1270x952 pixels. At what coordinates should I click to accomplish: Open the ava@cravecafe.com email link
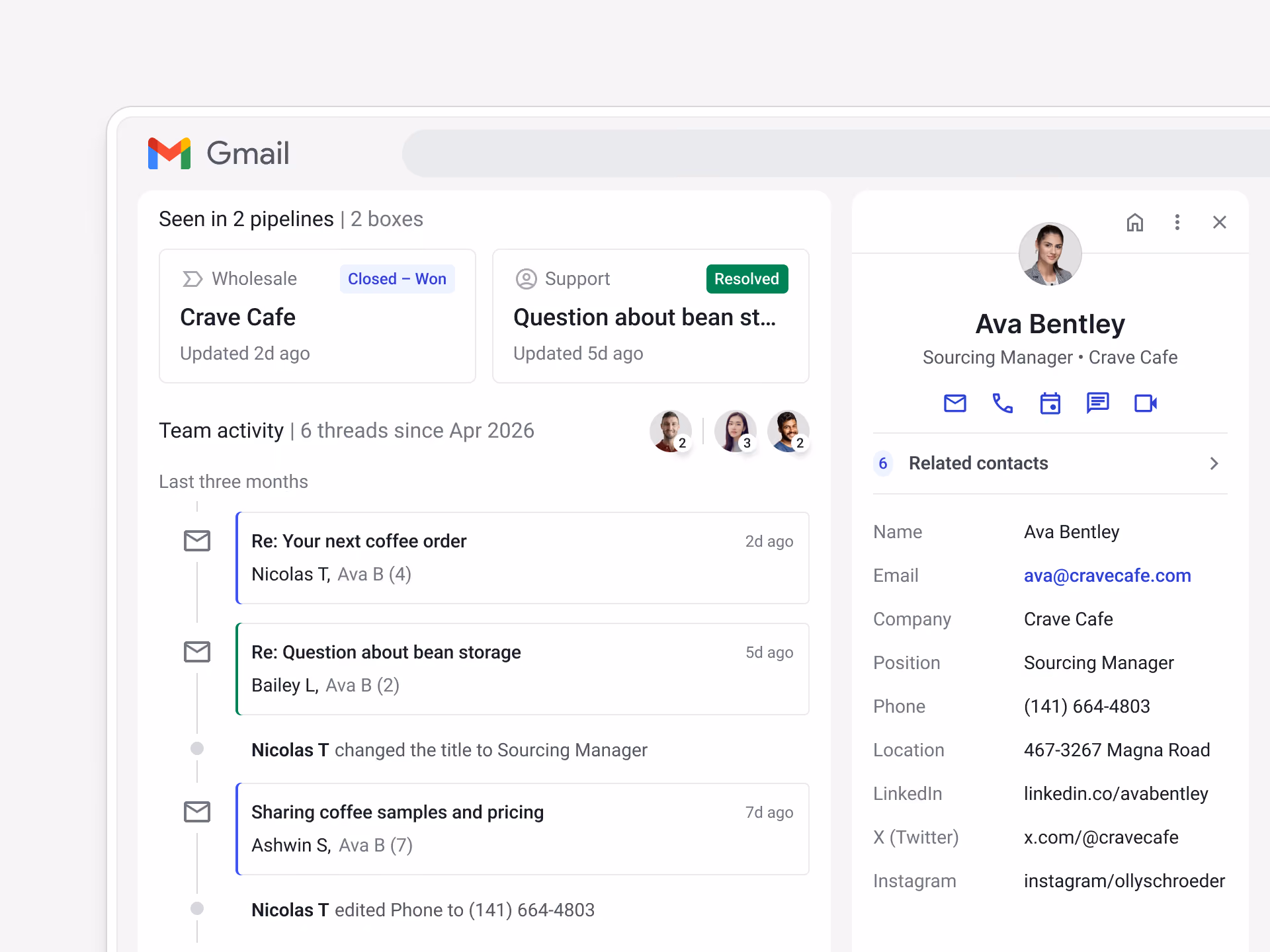pyautogui.click(x=1107, y=575)
